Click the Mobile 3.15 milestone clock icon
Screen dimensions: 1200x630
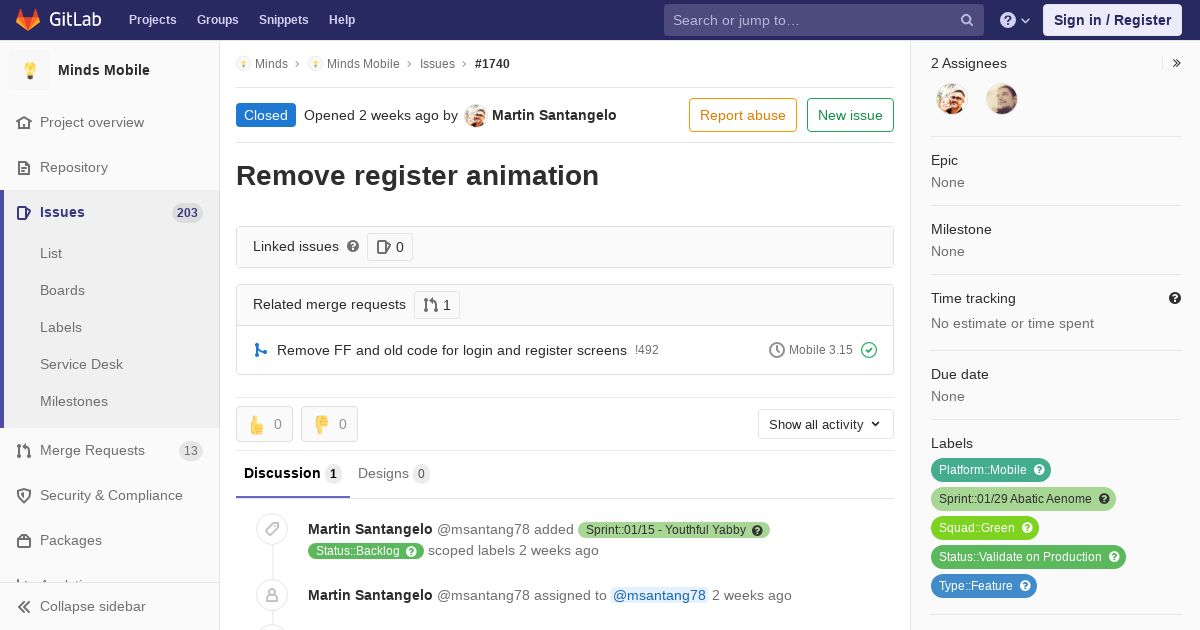click(x=777, y=350)
